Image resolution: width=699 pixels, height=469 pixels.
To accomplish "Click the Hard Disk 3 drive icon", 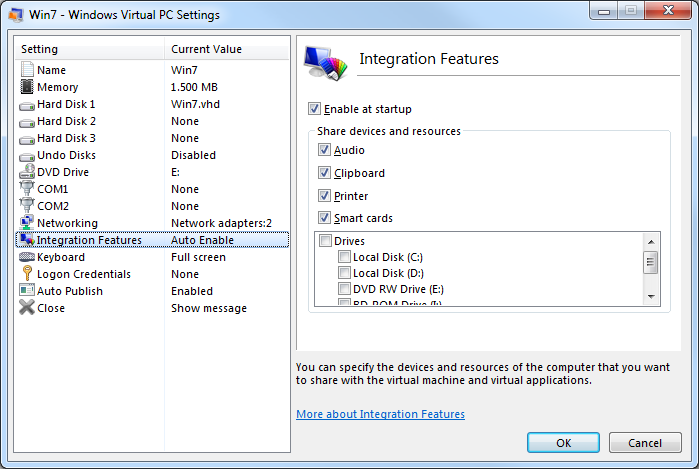I will click(27, 140).
